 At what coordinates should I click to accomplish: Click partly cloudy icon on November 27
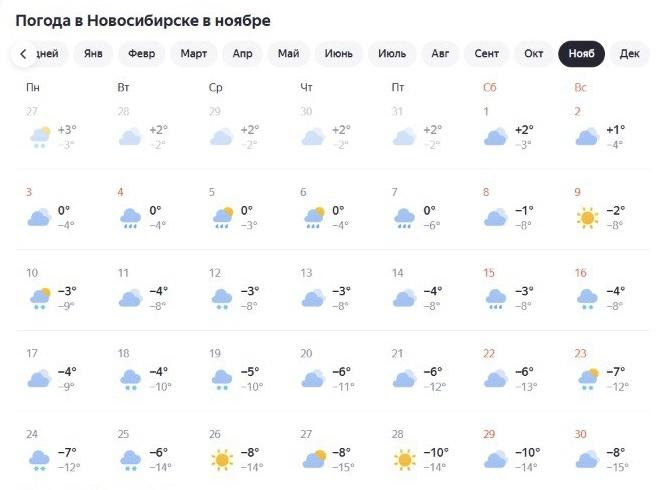(x=313, y=460)
